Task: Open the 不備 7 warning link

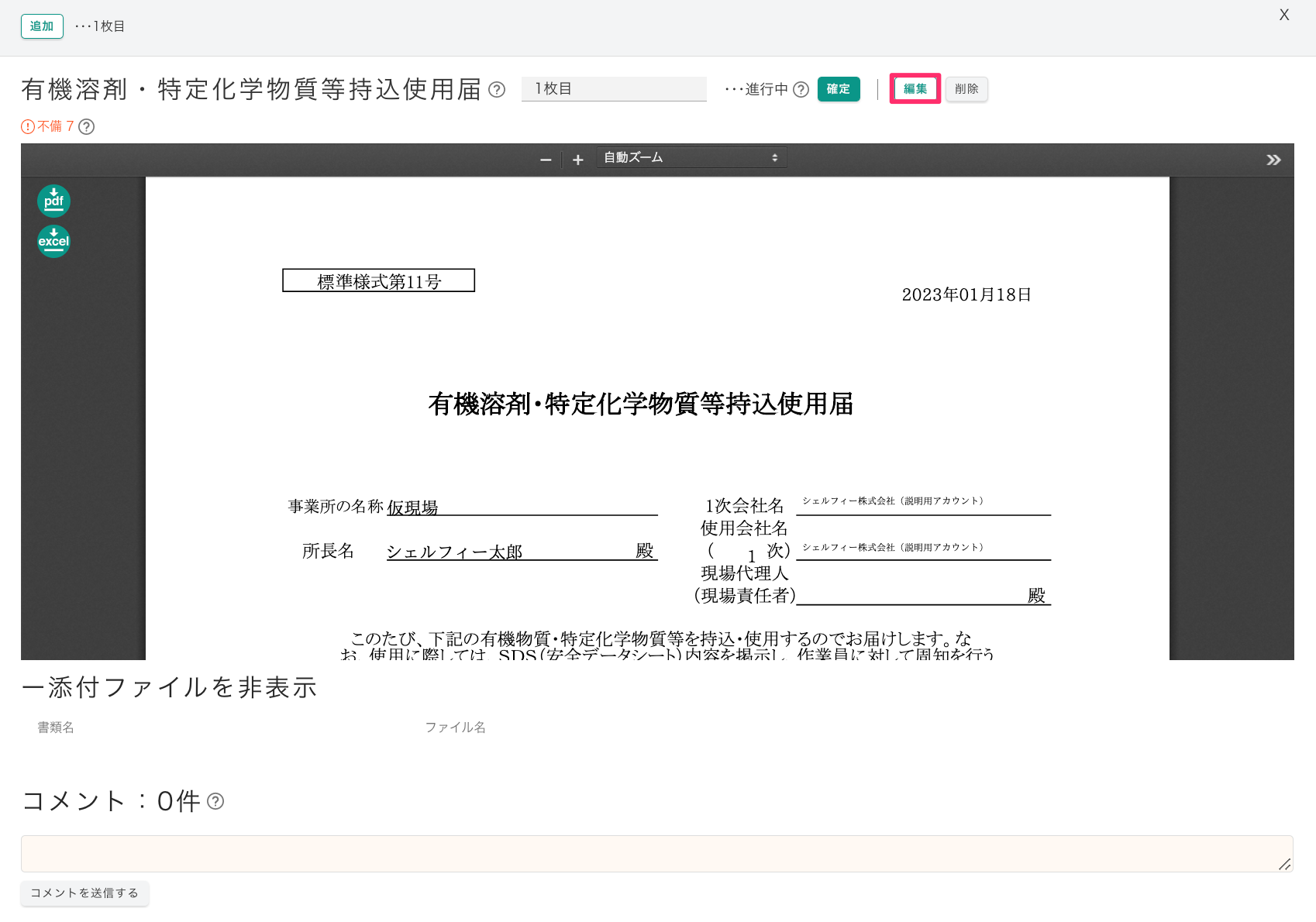Action: [48, 126]
